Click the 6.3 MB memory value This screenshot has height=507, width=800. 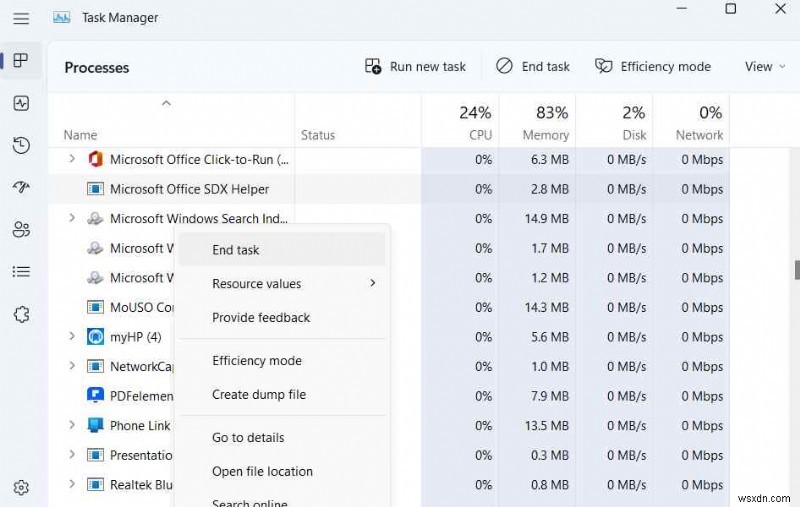point(549,160)
